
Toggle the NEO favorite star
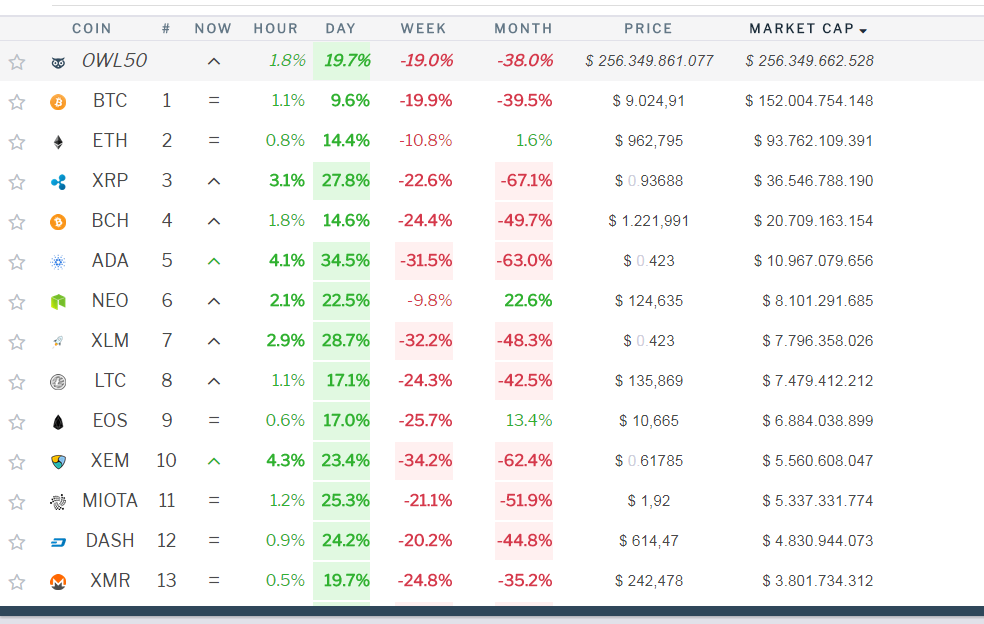tap(17, 302)
